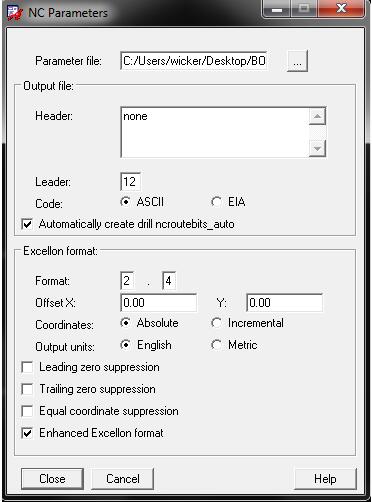The image size is (372, 502).
Task: Click the Offset X input field
Action: pyautogui.click(x=158, y=303)
